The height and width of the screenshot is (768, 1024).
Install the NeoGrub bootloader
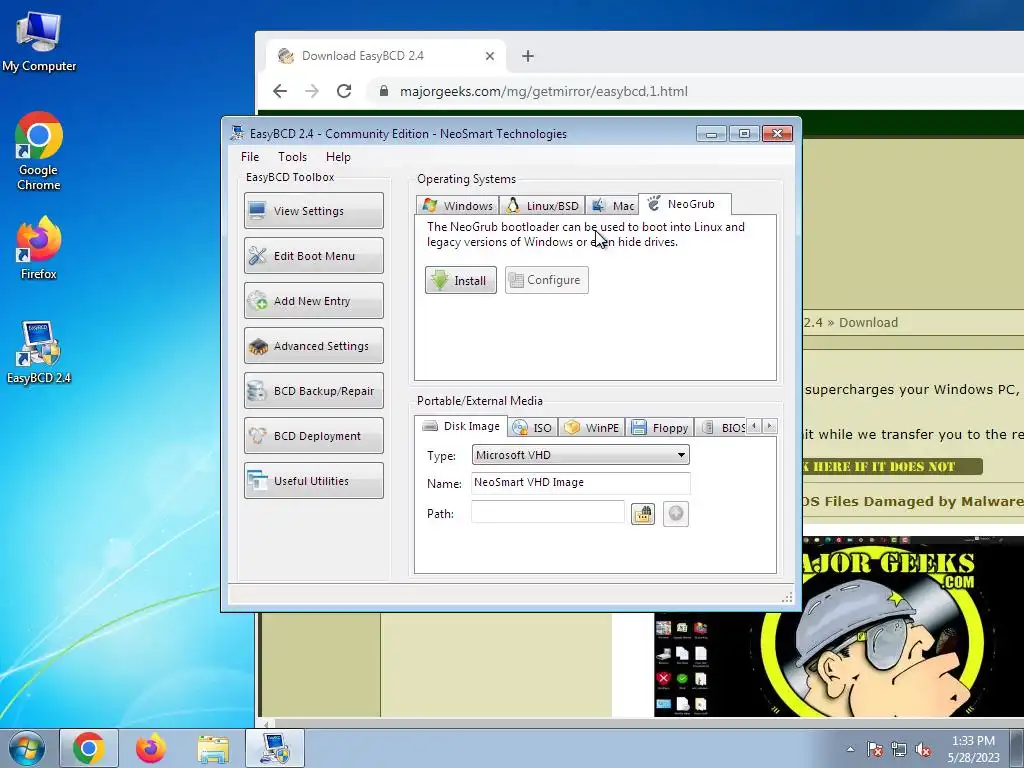tap(460, 280)
